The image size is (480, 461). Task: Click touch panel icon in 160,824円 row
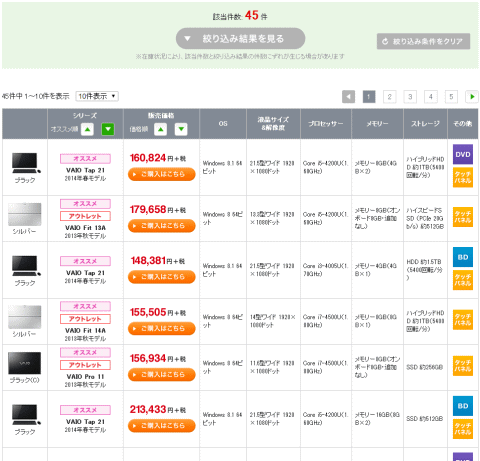coord(463,177)
